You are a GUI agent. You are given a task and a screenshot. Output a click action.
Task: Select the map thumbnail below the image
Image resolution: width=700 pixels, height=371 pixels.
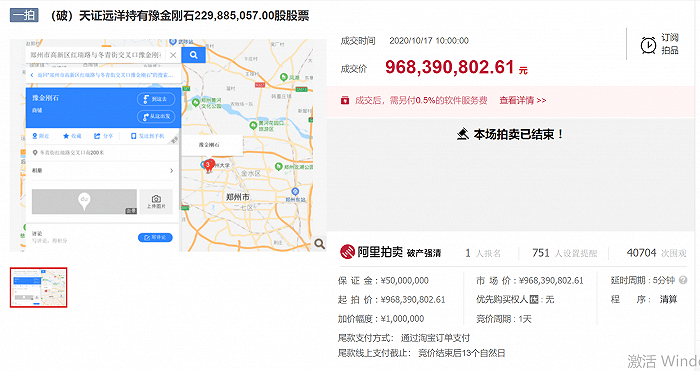click(38, 288)
